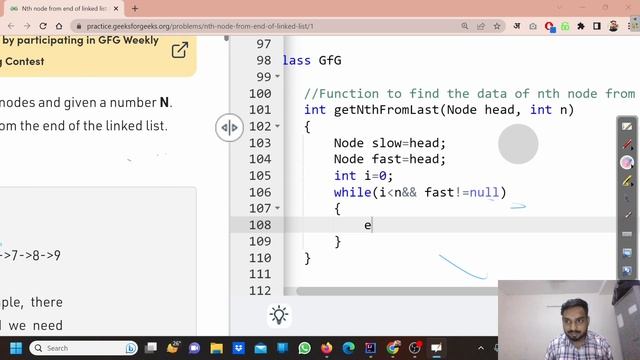Click the 'Node slow=head;' code line
640x360 pixels.
[389, 143]
